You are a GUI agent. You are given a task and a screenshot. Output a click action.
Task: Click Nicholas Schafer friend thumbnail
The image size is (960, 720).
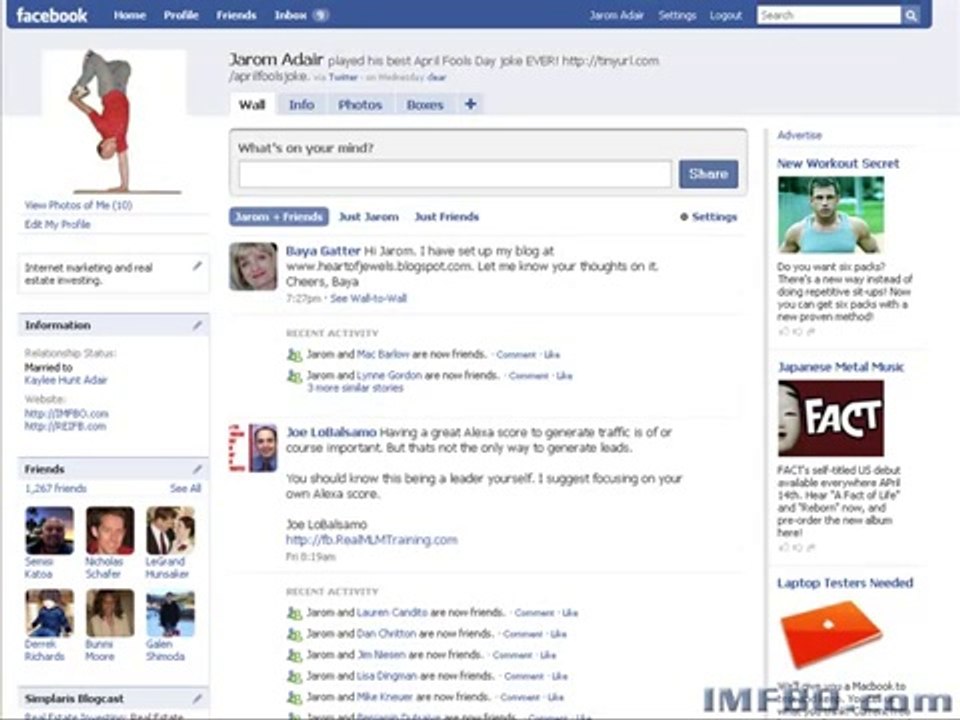point(110,530)
